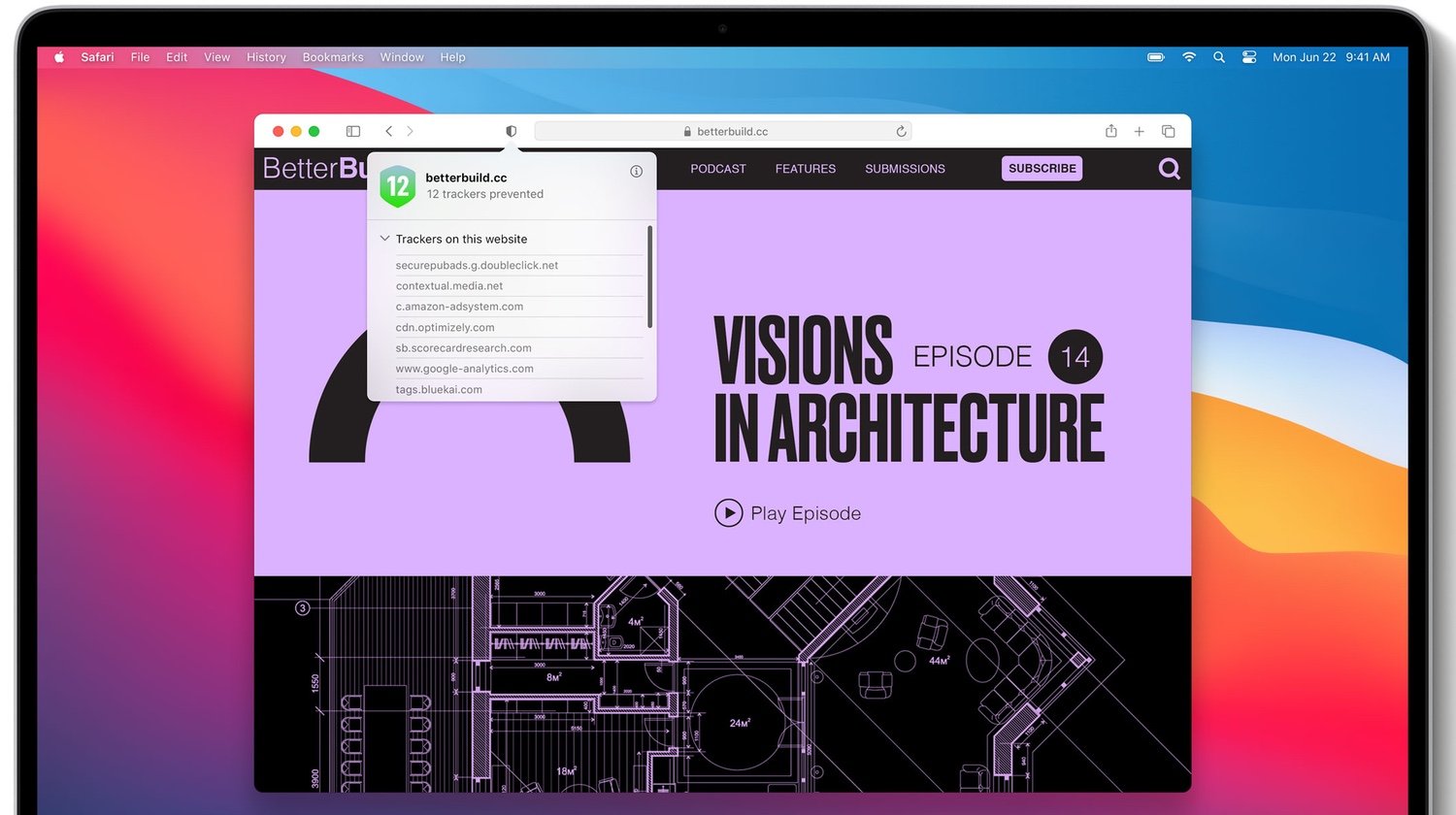This screenshot has width=1456, height=815.
Task: Open the Bookmarks menu
Action: point(333,57)
